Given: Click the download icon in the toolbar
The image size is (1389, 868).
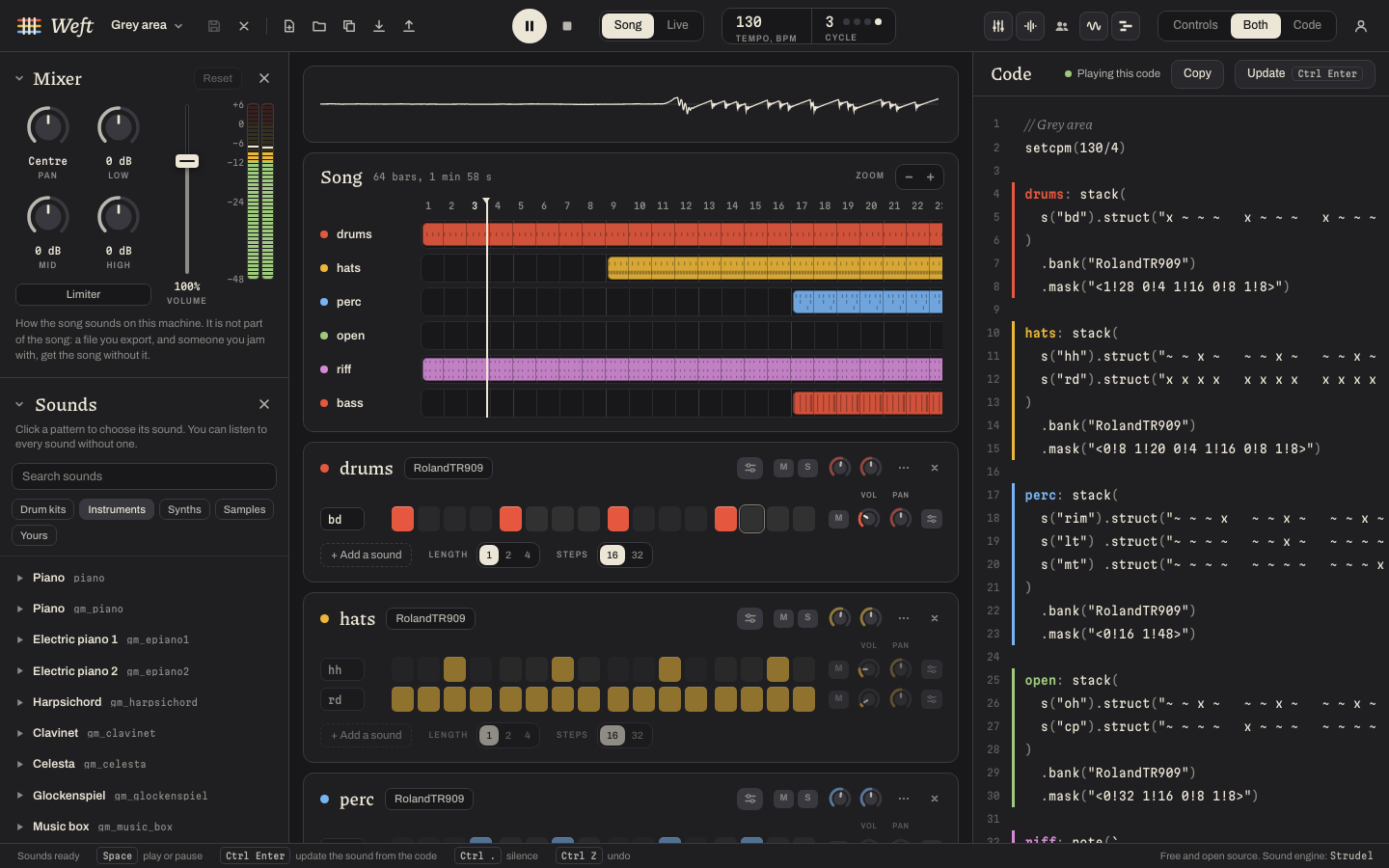Looking at the screenshot, I should 379,26.
